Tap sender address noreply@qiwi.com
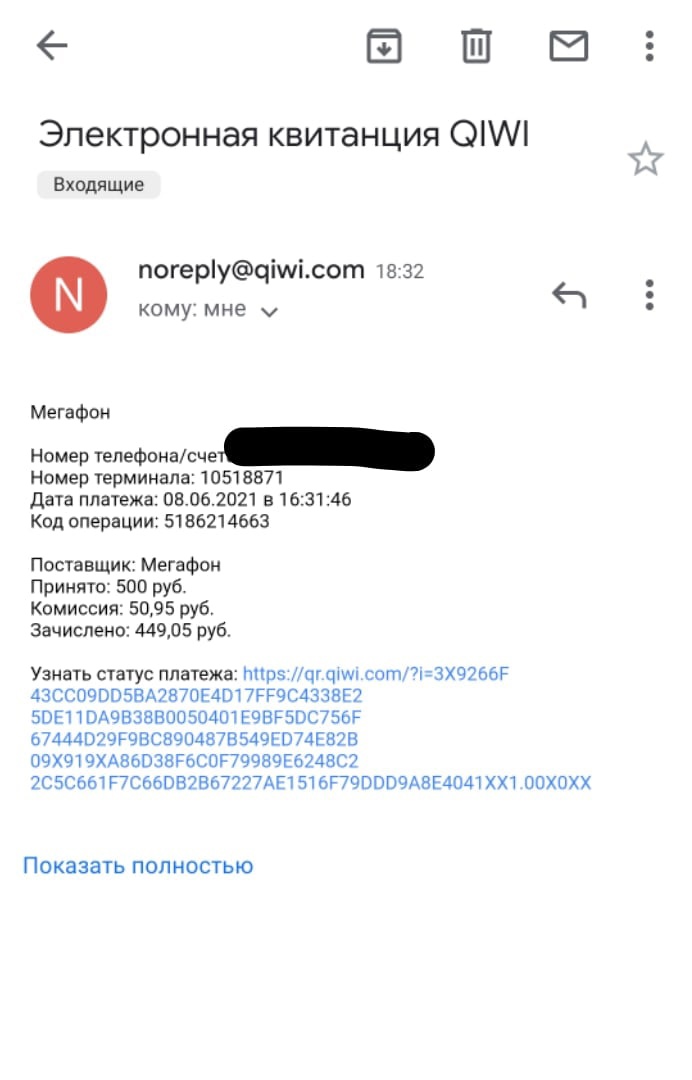Image resolution: width=692 pixels, height=1080 pixels. click(x=250, y=270)
